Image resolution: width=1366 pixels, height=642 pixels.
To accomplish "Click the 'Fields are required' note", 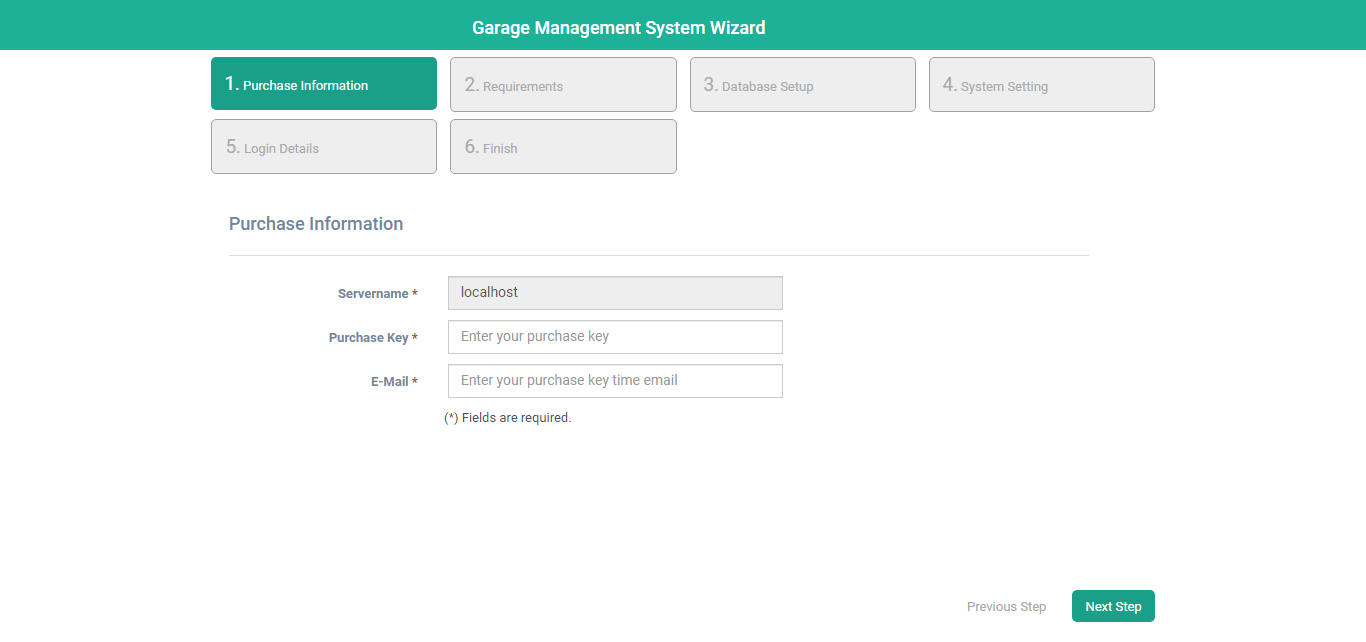I will point(508,418).
